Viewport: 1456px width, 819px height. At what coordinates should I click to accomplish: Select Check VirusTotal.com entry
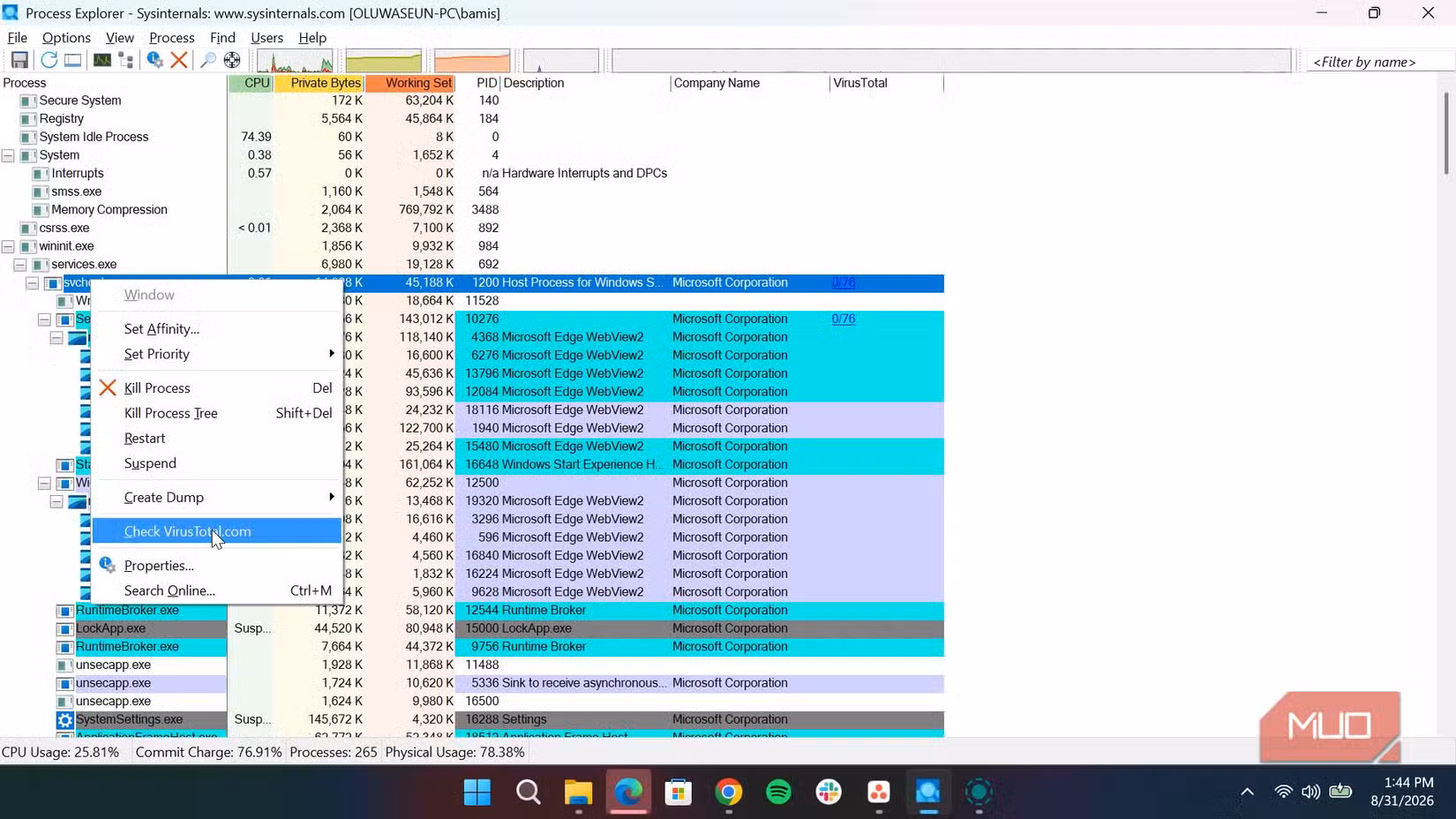click(217, 531)
